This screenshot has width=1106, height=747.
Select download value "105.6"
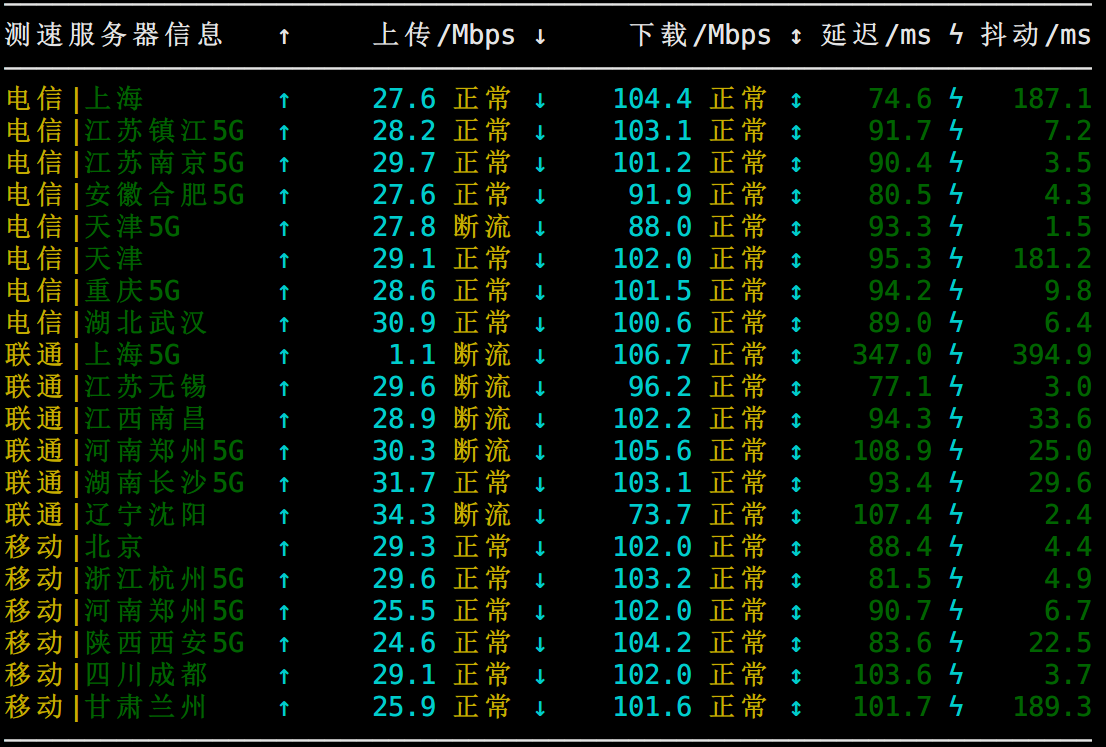pos(652,451)
